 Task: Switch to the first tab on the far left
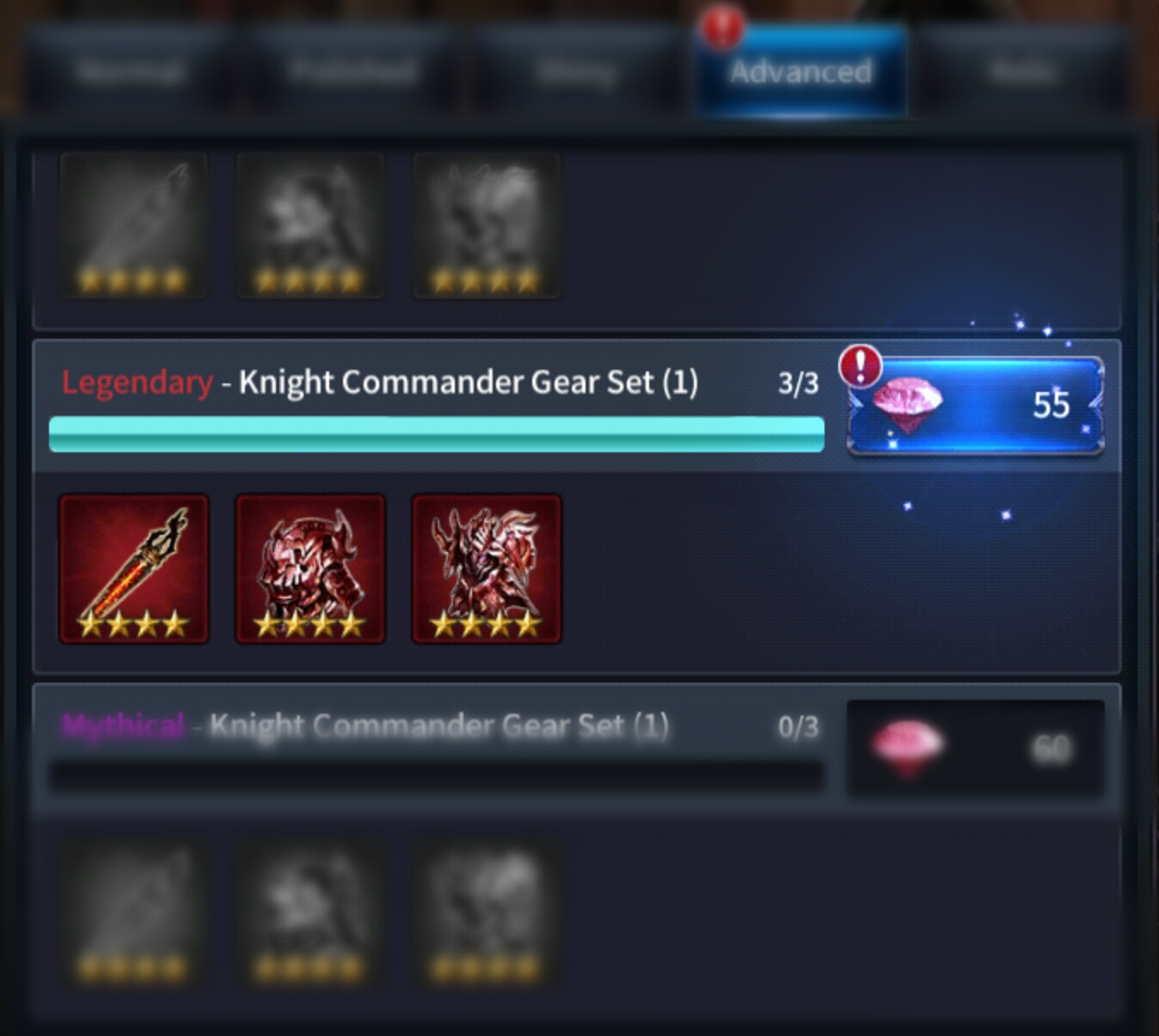point(129,70)
